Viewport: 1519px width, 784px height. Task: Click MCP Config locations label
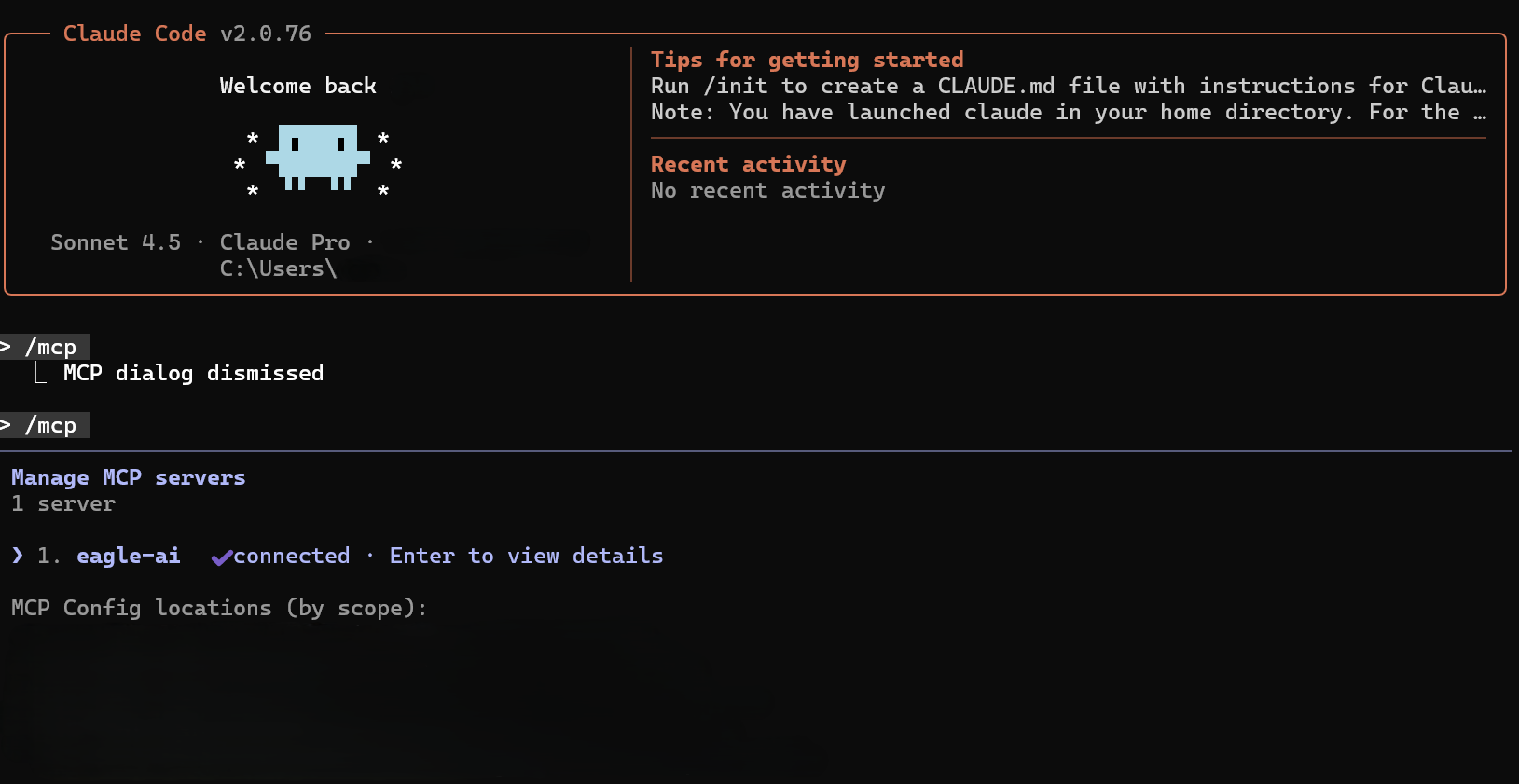point(219,608)
